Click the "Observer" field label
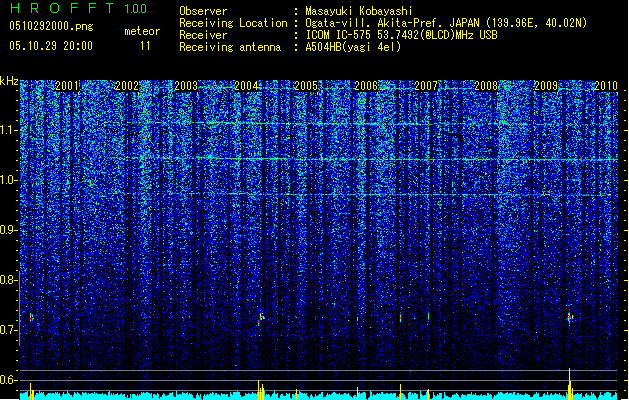 203,11
